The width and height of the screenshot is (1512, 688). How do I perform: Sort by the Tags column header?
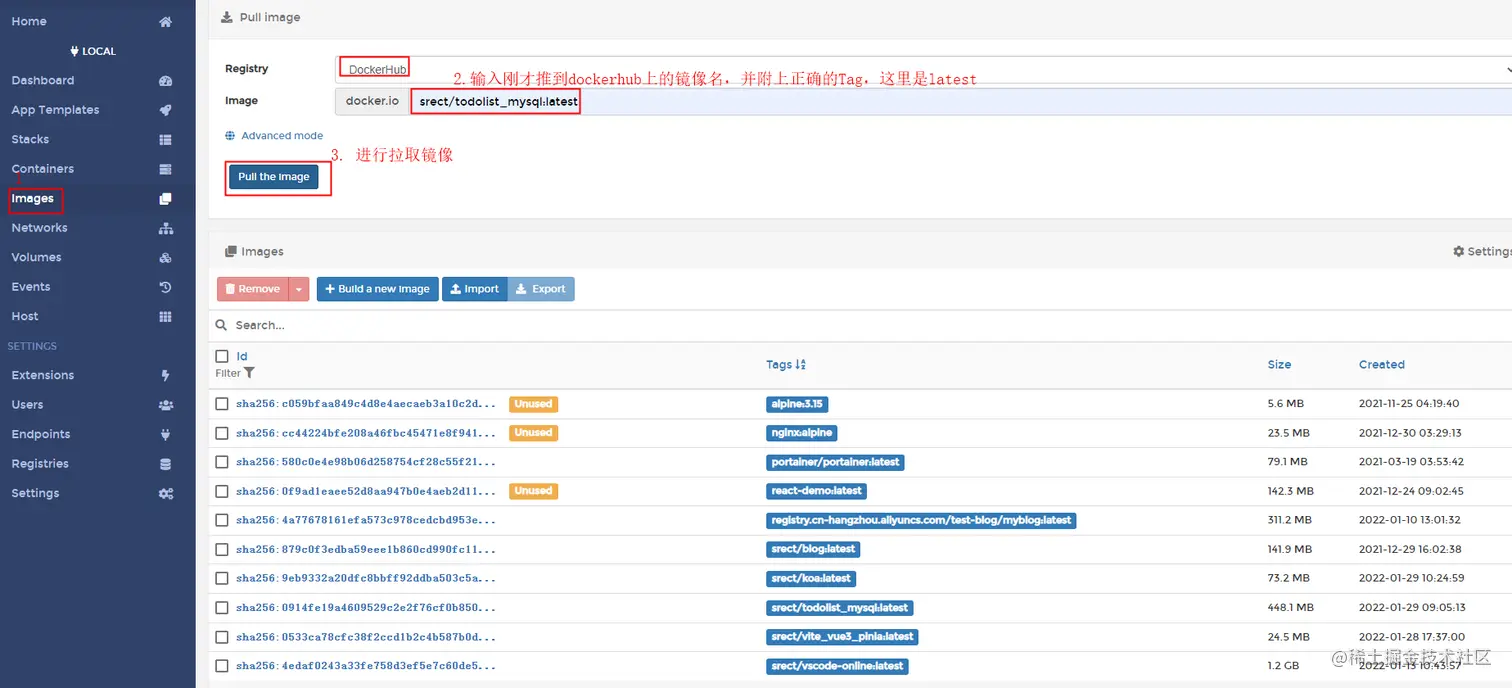coord(779,365)
